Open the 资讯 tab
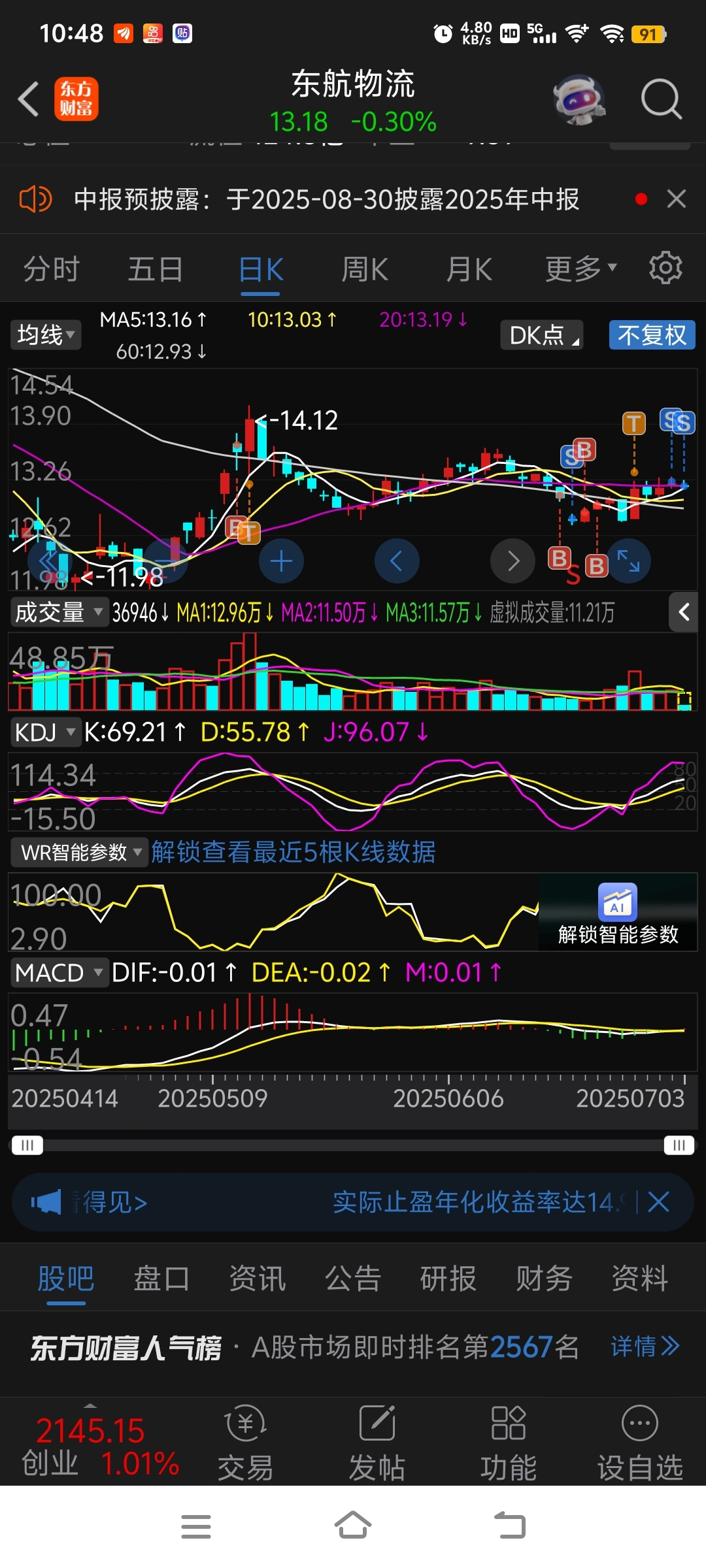This screenshot has height=1568, width=706. 257,1279
